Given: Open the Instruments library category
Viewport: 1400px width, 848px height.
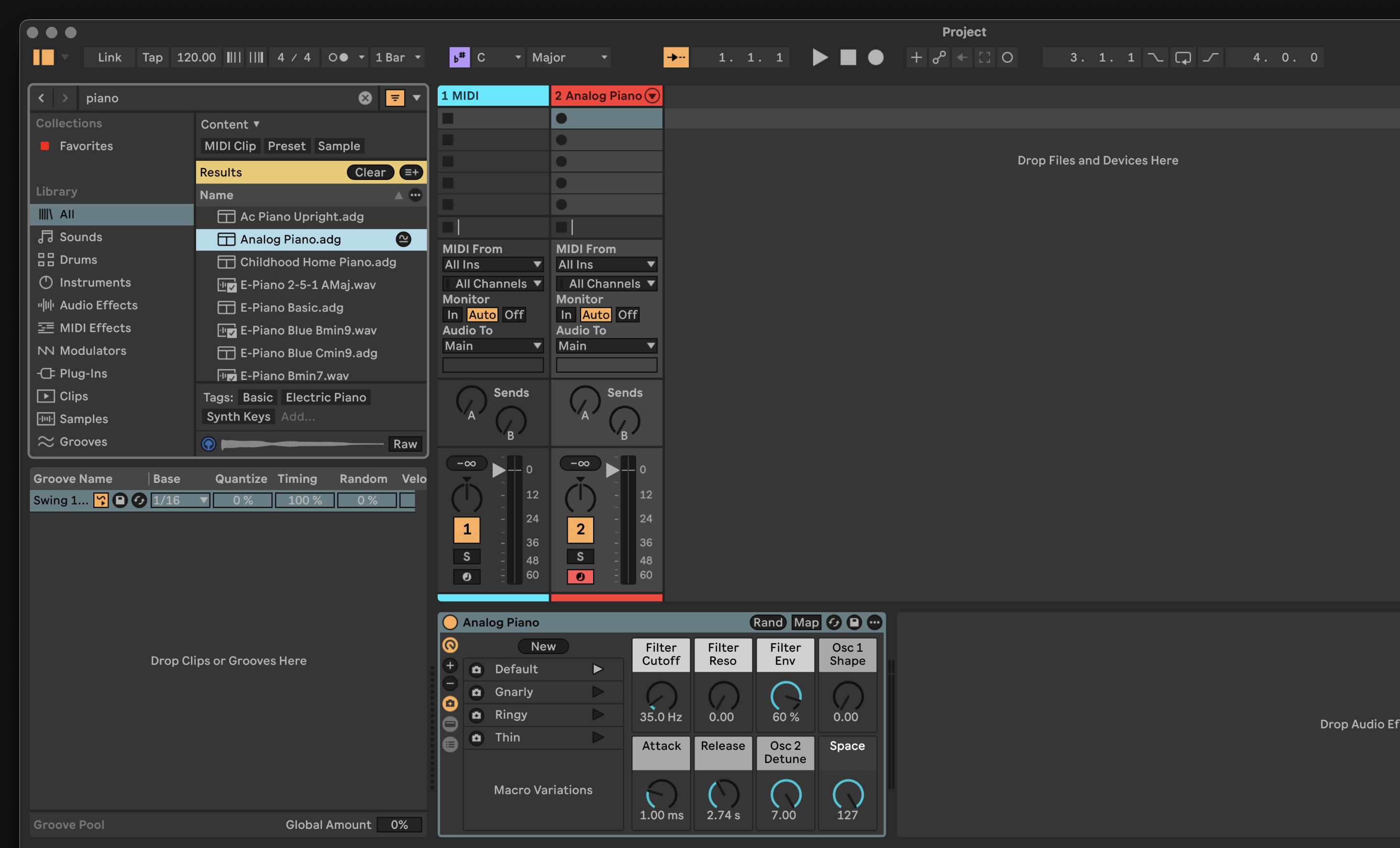Looking at the screenshot, I should click(112, 282).
